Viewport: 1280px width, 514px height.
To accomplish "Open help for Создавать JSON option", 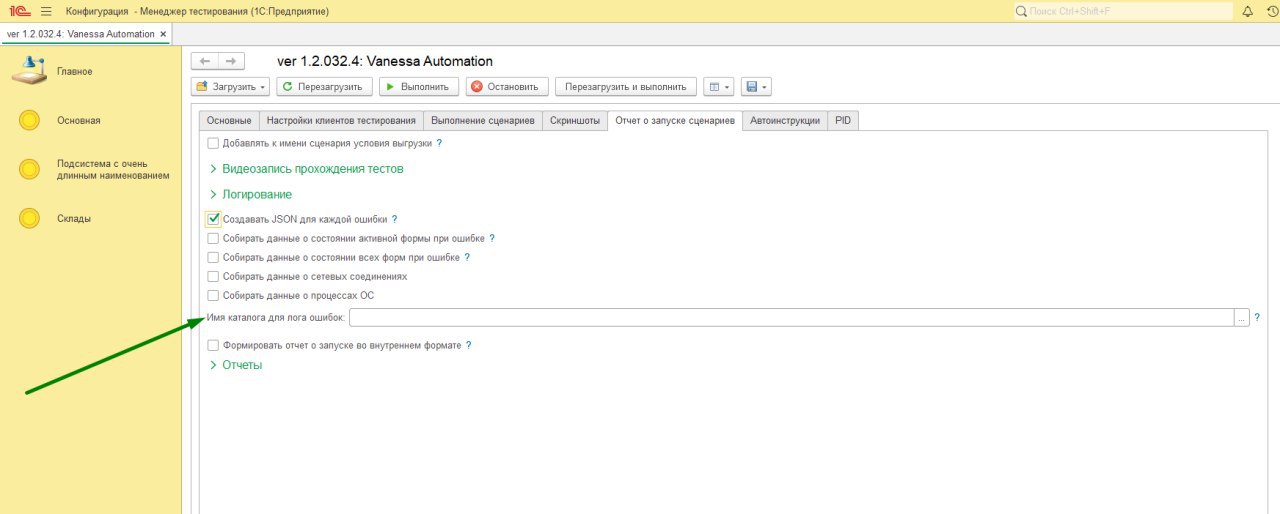I will [394, 219].
